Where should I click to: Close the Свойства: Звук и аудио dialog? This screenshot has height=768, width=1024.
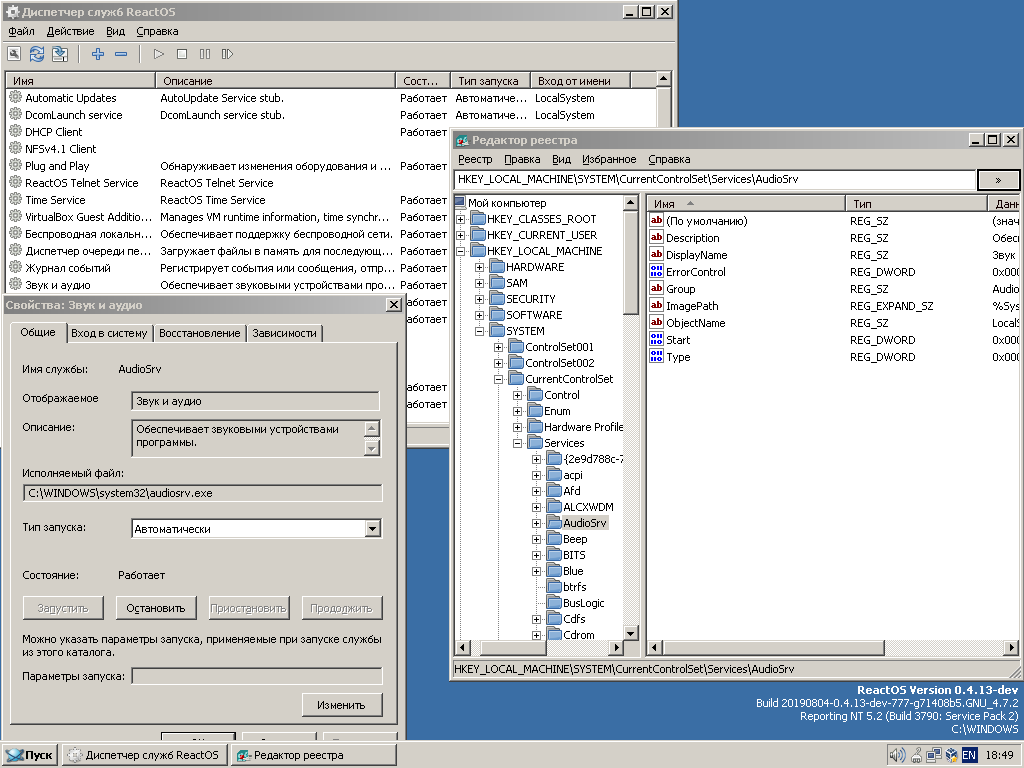394,305
